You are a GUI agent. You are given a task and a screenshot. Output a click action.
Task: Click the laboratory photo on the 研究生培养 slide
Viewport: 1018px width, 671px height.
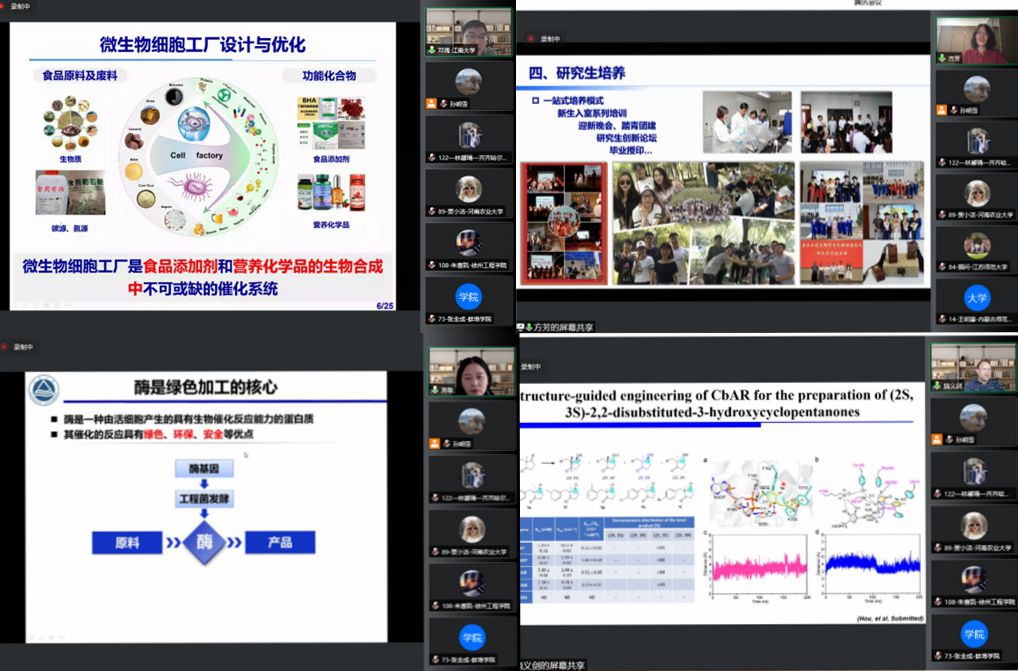pos(747,122)
